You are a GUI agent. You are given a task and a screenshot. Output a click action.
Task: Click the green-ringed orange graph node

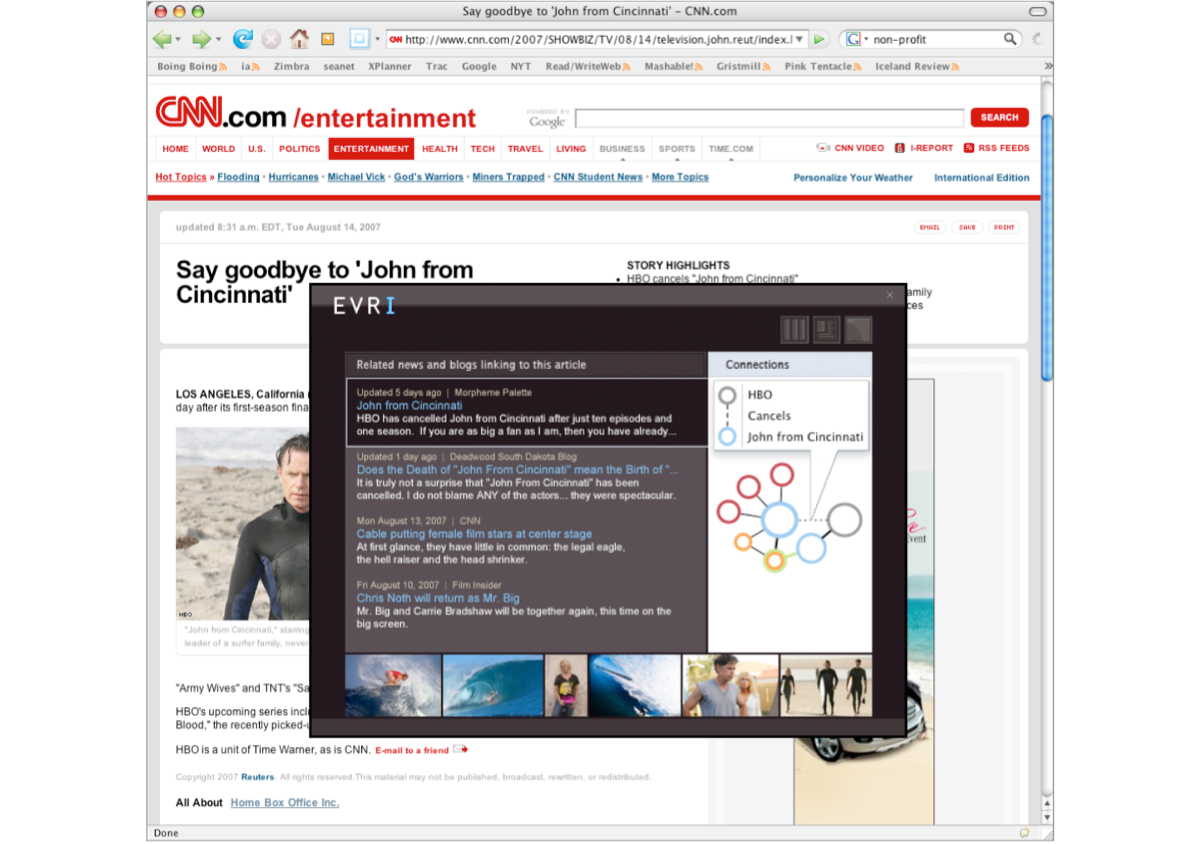coord(774,560)
